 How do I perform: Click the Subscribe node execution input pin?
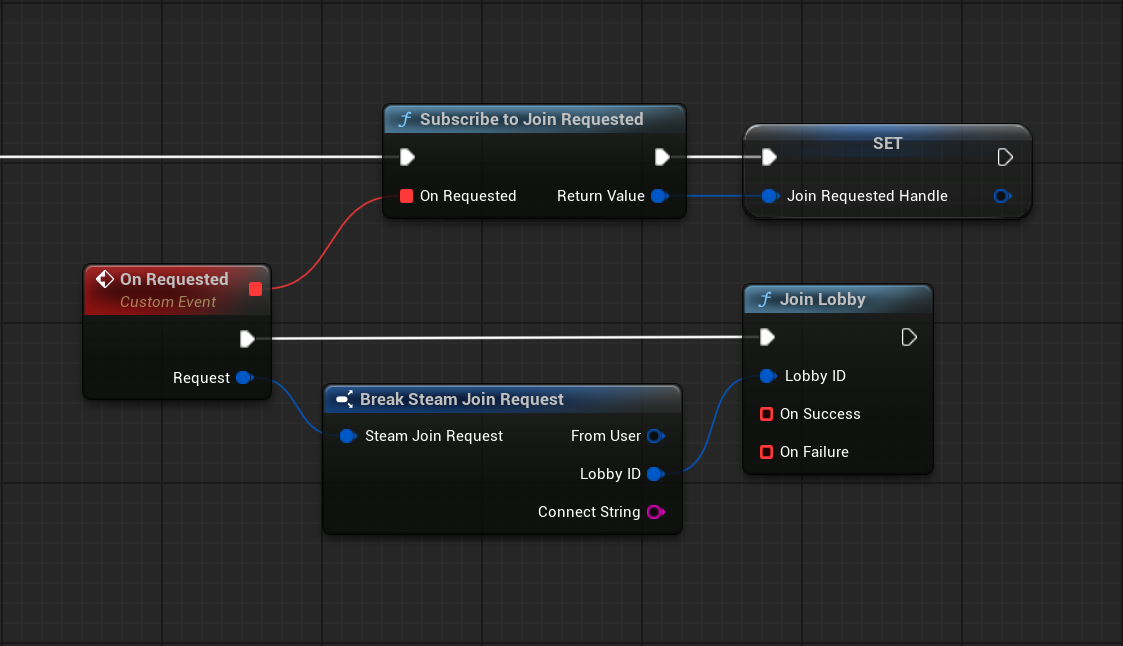[407, 157]
